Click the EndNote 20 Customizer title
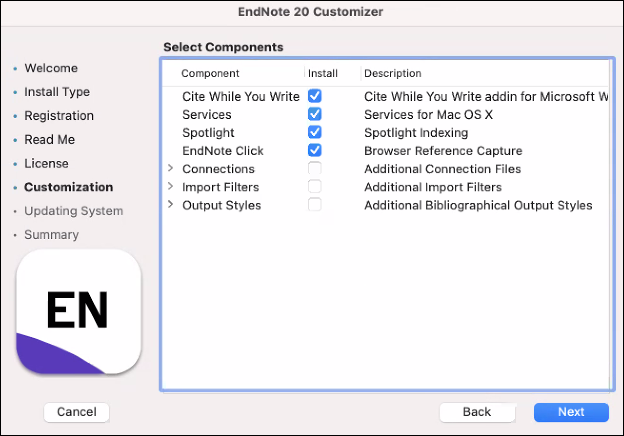Image resolution: width=624 pixels, height=436 pixels. point(310,12)
